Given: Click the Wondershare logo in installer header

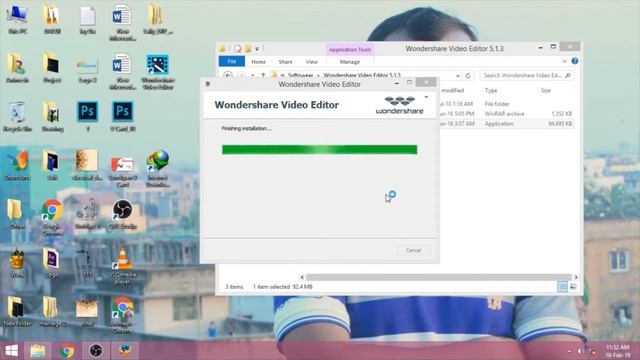Looking at the screenshot, I should point(400,105).
